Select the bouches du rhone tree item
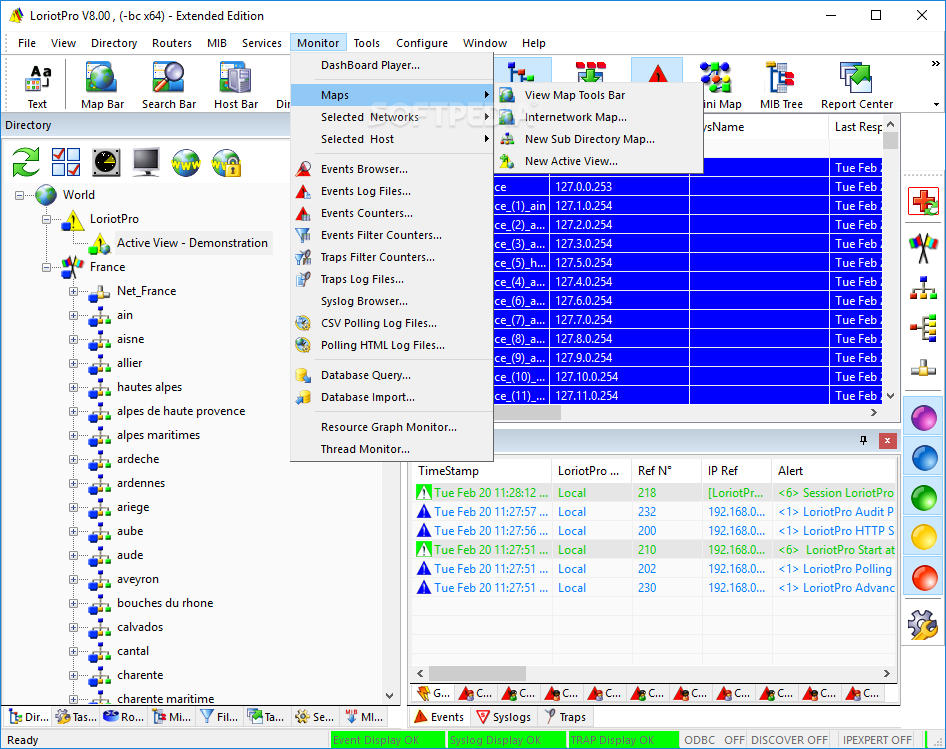The height and width of the screenshot is (749, 946). (165, 603)
